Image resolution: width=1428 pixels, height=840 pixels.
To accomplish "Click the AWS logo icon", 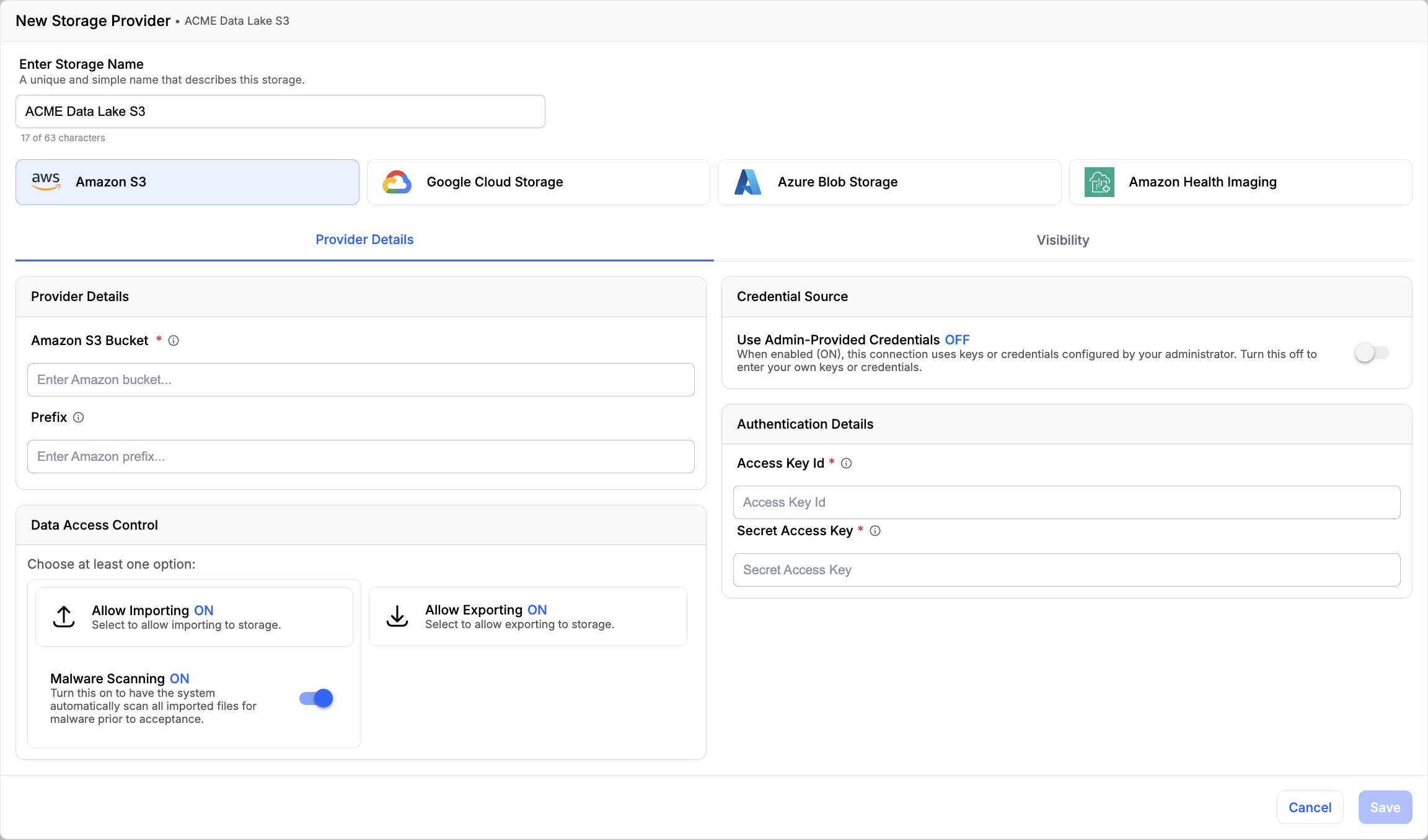I will coord(46,182).
